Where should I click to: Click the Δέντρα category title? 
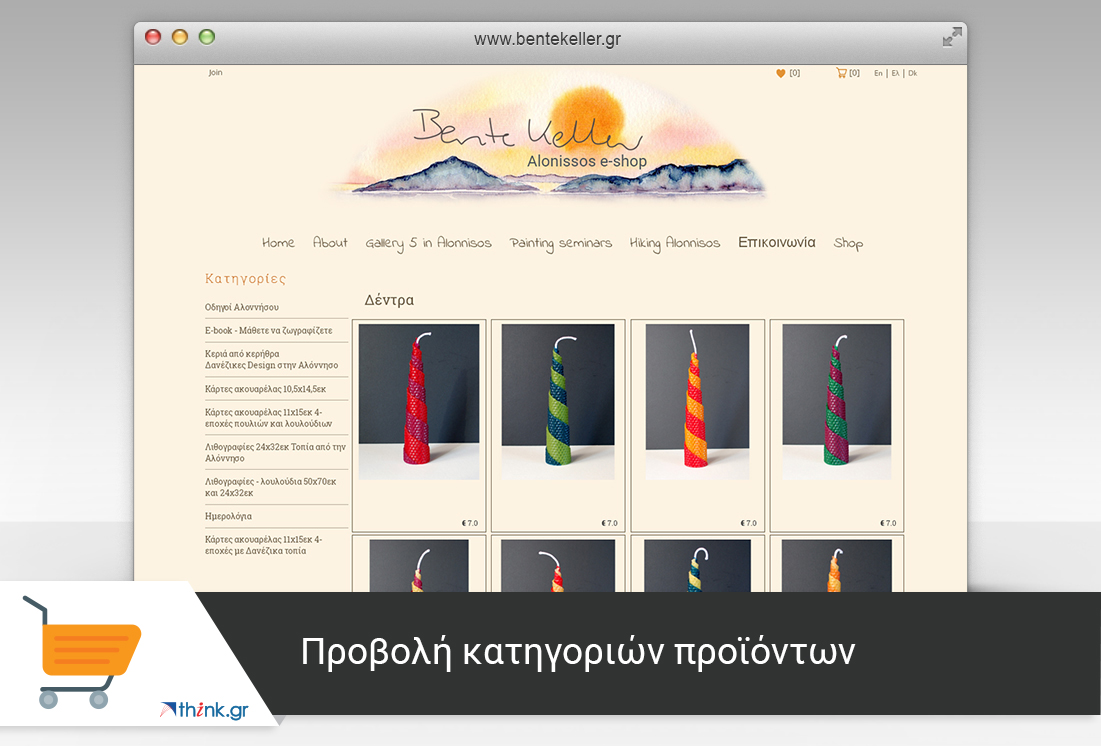pyautogui.click(x=389, y=300)
